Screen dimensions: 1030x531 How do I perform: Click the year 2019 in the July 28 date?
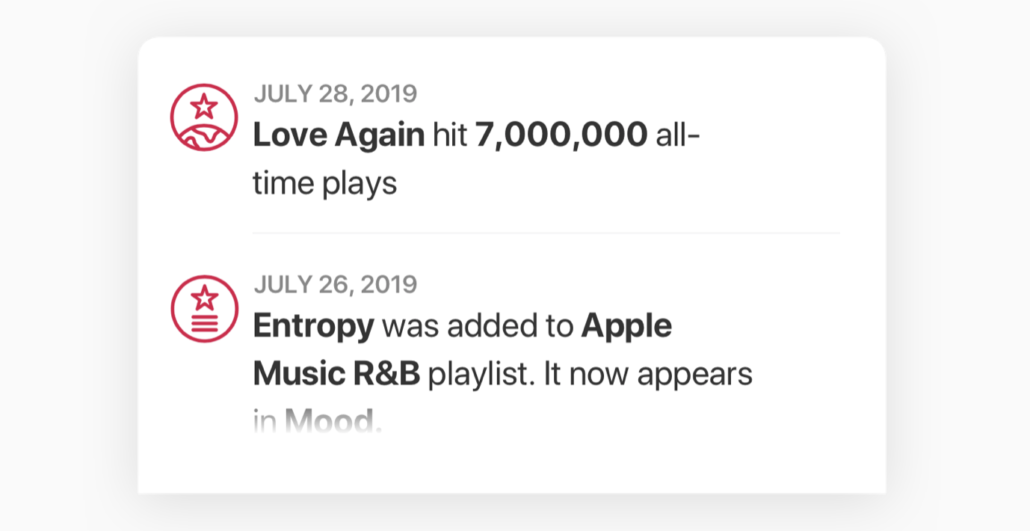388,94
